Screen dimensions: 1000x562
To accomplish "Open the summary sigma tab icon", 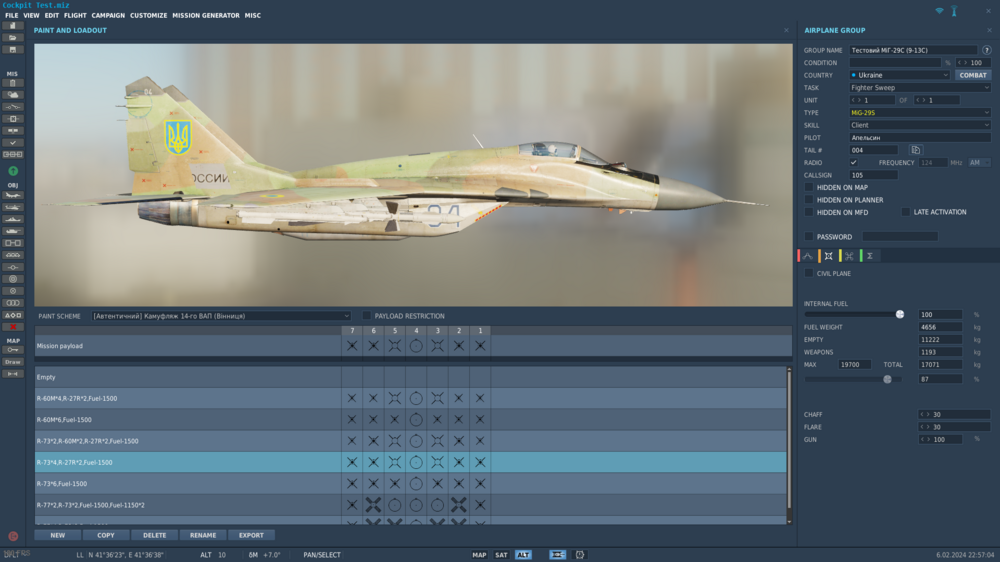I will click(869, 256).
